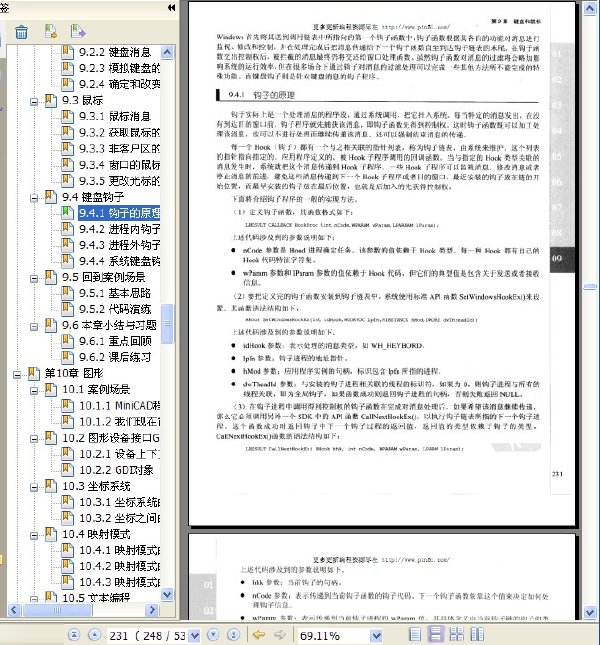Click the new bookmark icon beside the trash
The width and height of the screenshot is (600, 645).
pyautogui.click(x=51, y=32)
